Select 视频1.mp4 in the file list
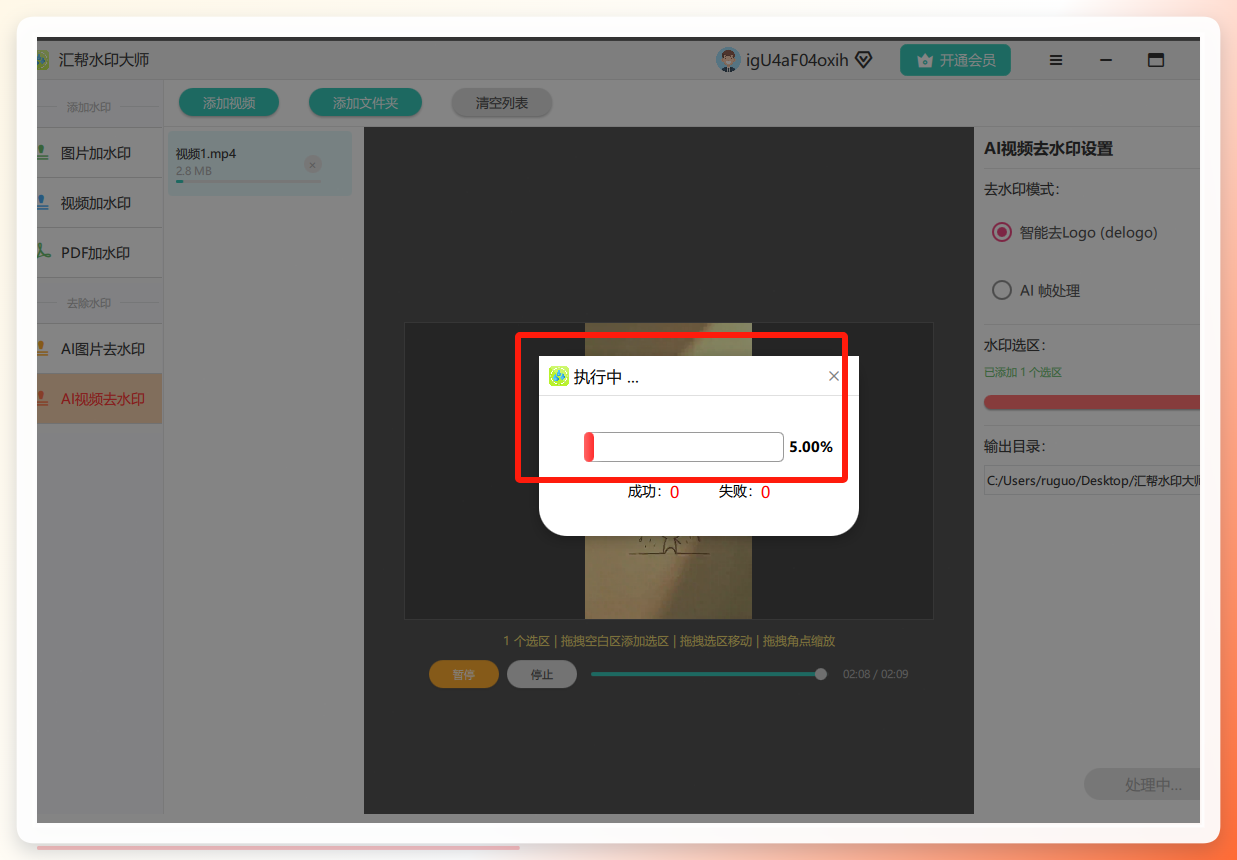The width and height of the screenshot is (1237, 860). (x=260, y=163)
